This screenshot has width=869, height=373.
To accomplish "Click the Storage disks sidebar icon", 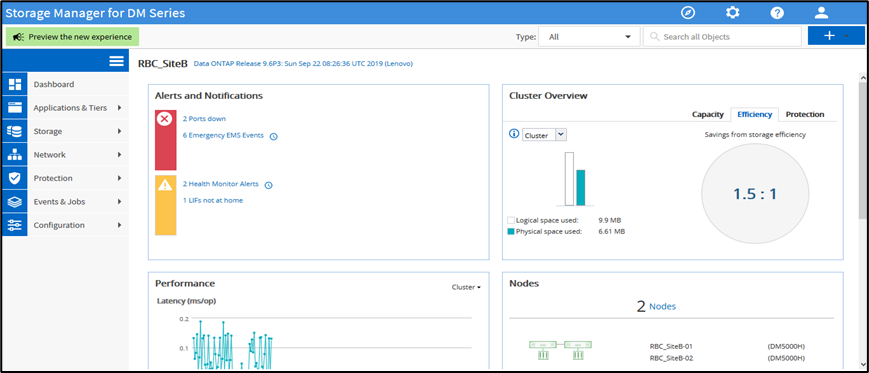I will tap(14, 131).
